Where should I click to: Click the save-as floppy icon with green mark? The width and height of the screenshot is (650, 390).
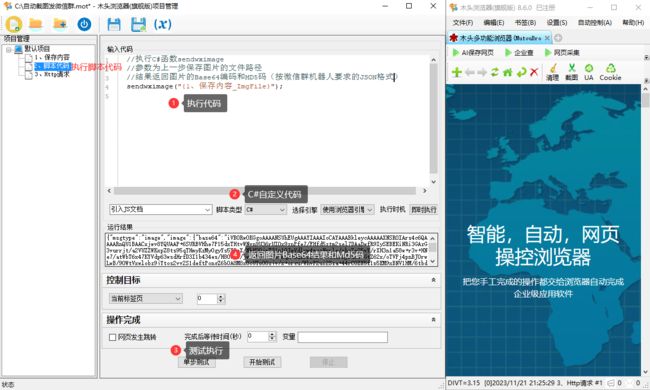(x=138, y=24)
